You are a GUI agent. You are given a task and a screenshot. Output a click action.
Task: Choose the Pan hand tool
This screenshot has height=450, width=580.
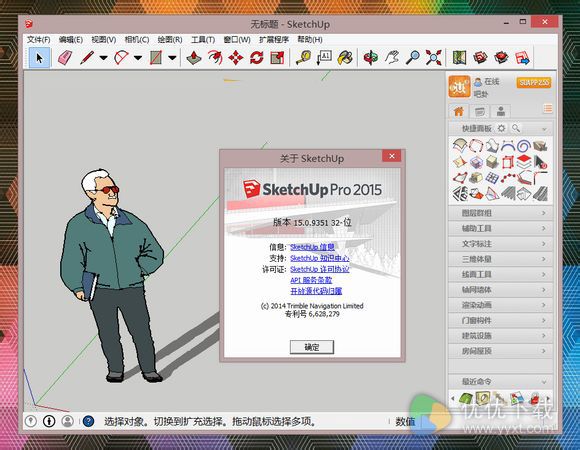click(392, 58)
